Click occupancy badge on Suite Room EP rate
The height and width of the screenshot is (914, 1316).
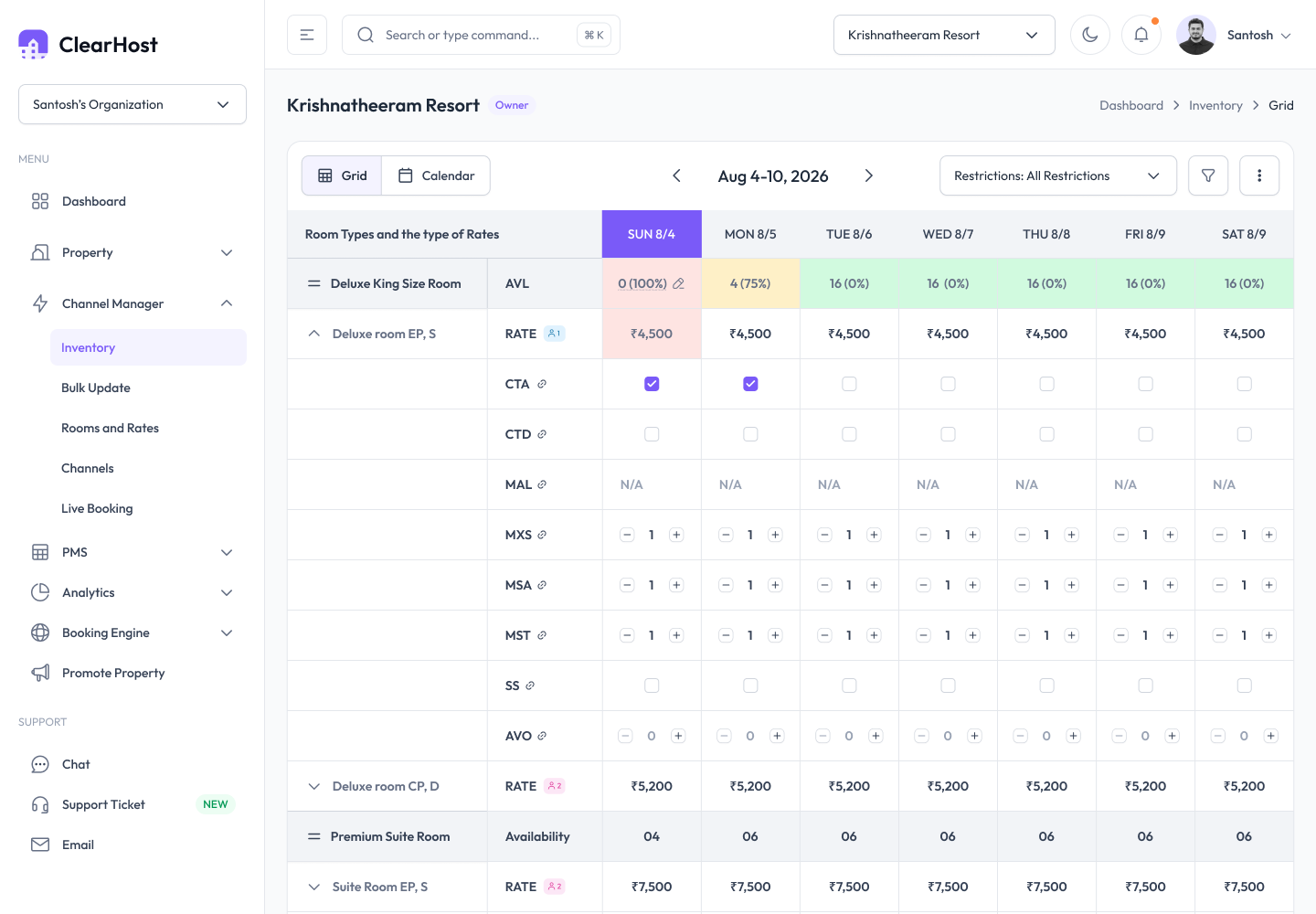pos(555,887)
